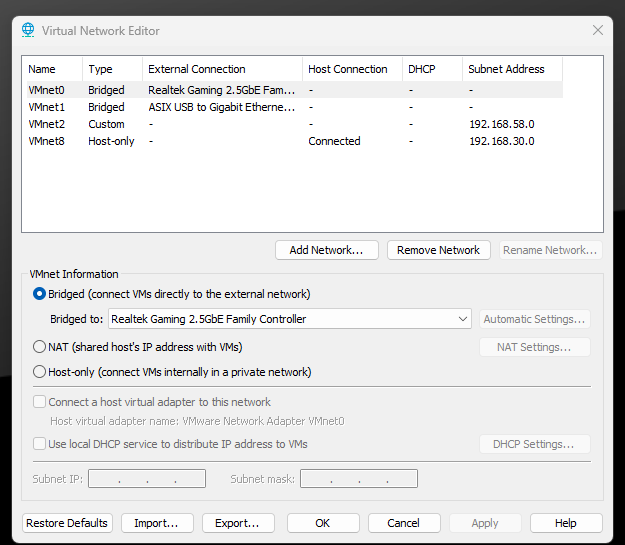Close the Virtual Network Editor dialog

click(x=597, y=30)
